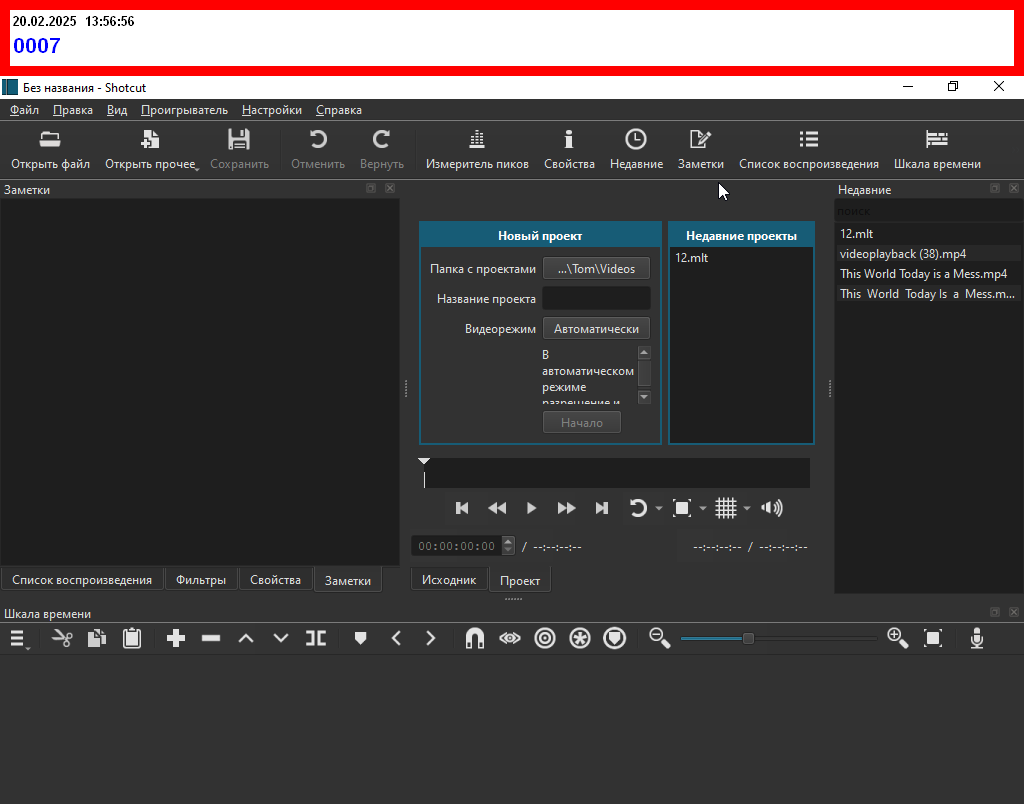Image resolution: width=1024 pixels, height=804 pixels.
Task: Toggle ripple mode target icon
Action: tap(544, 638)
